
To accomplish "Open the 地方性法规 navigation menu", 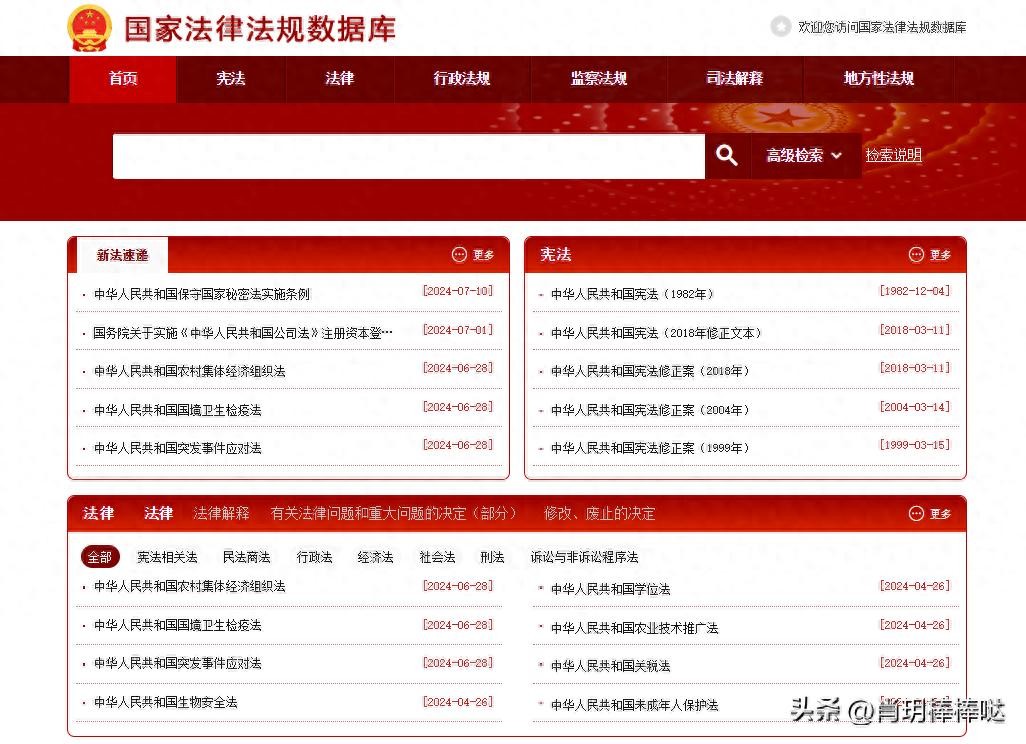I will tap(878, 79).
